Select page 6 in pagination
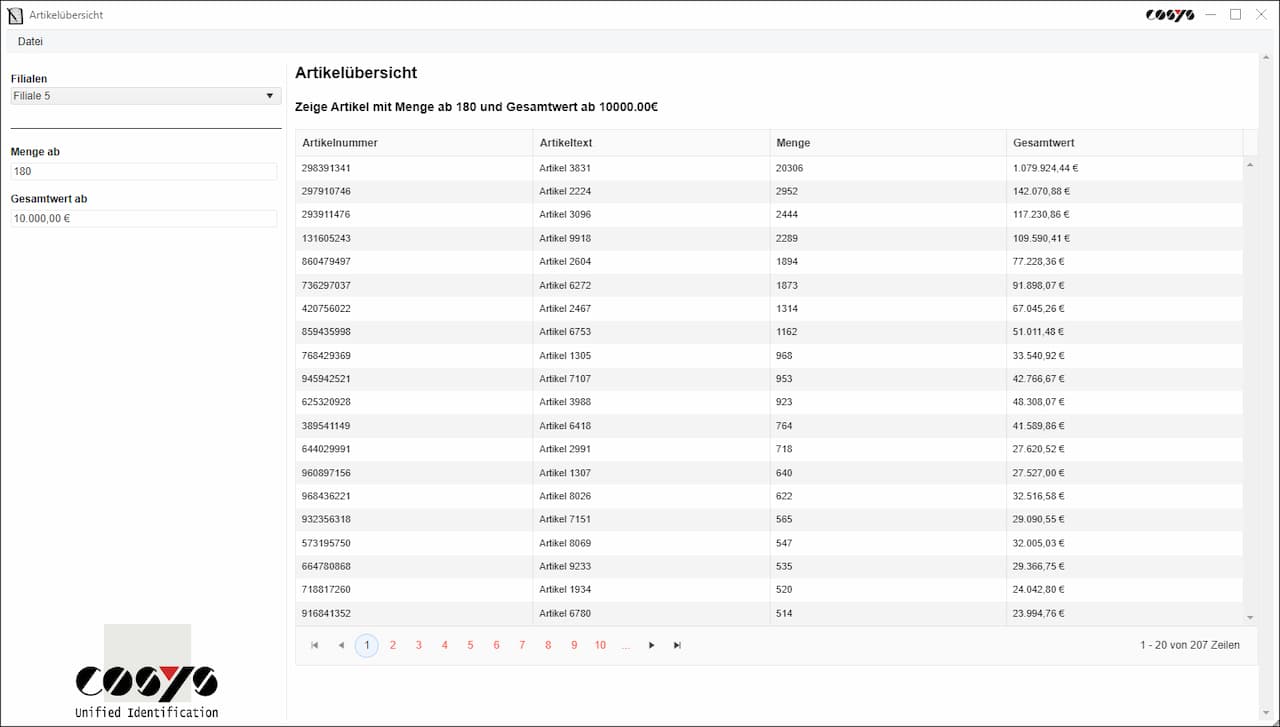The height and width of the screenshot is (727, 1280). click(x=496, y=646)
